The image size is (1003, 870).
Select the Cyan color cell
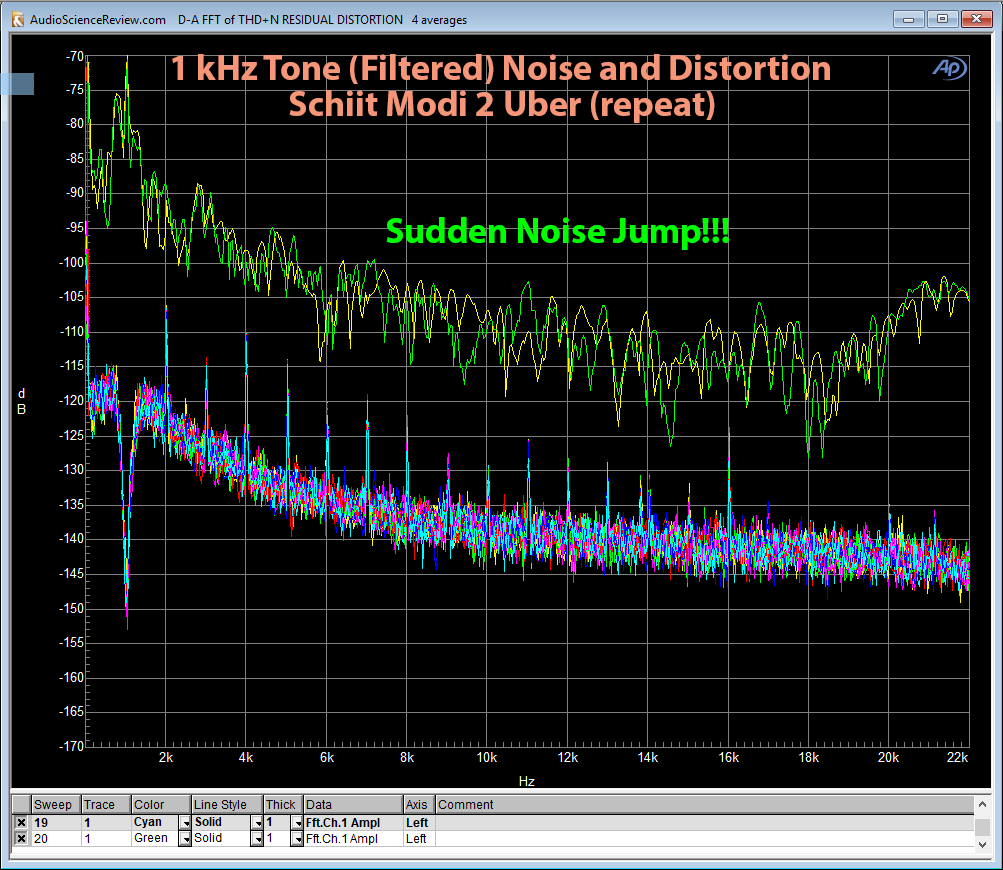click(x=155, y=823)
